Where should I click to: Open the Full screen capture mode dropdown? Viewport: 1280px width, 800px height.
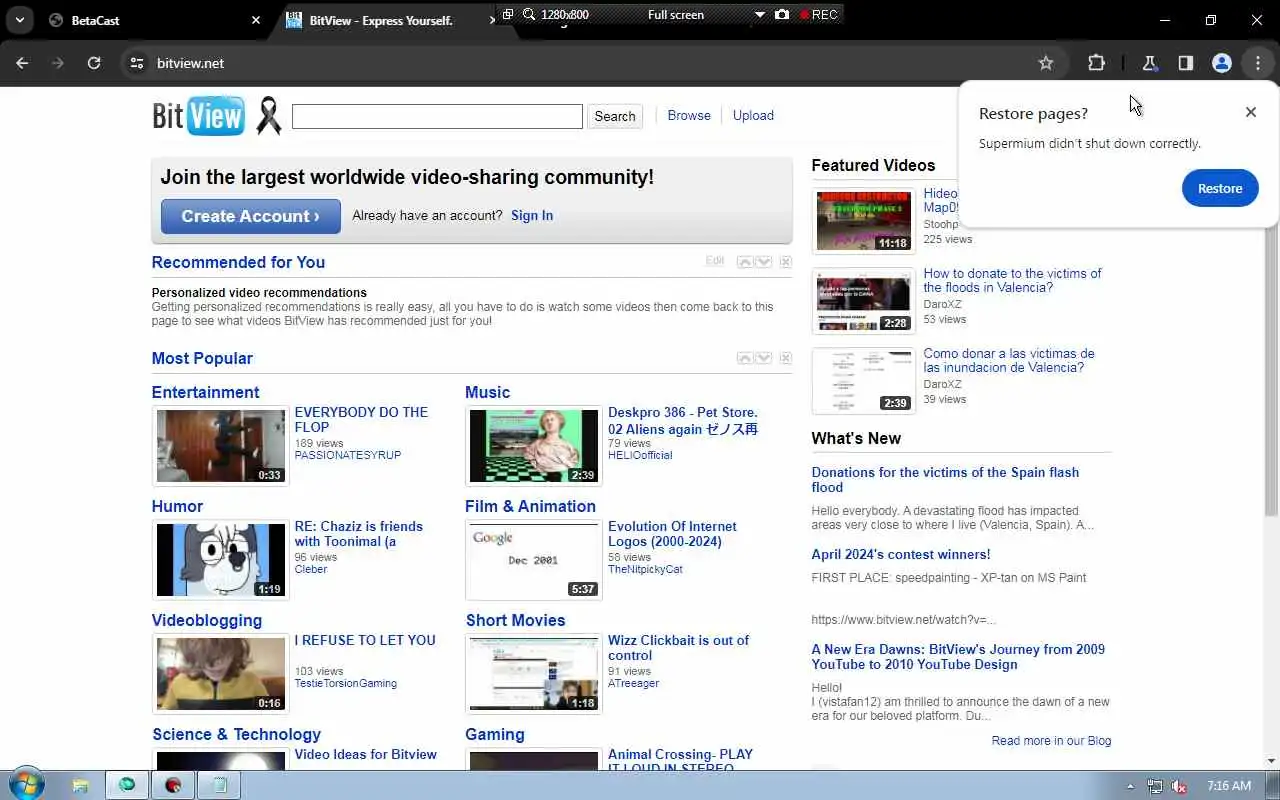pyautogui.click(x=759, y=15)
